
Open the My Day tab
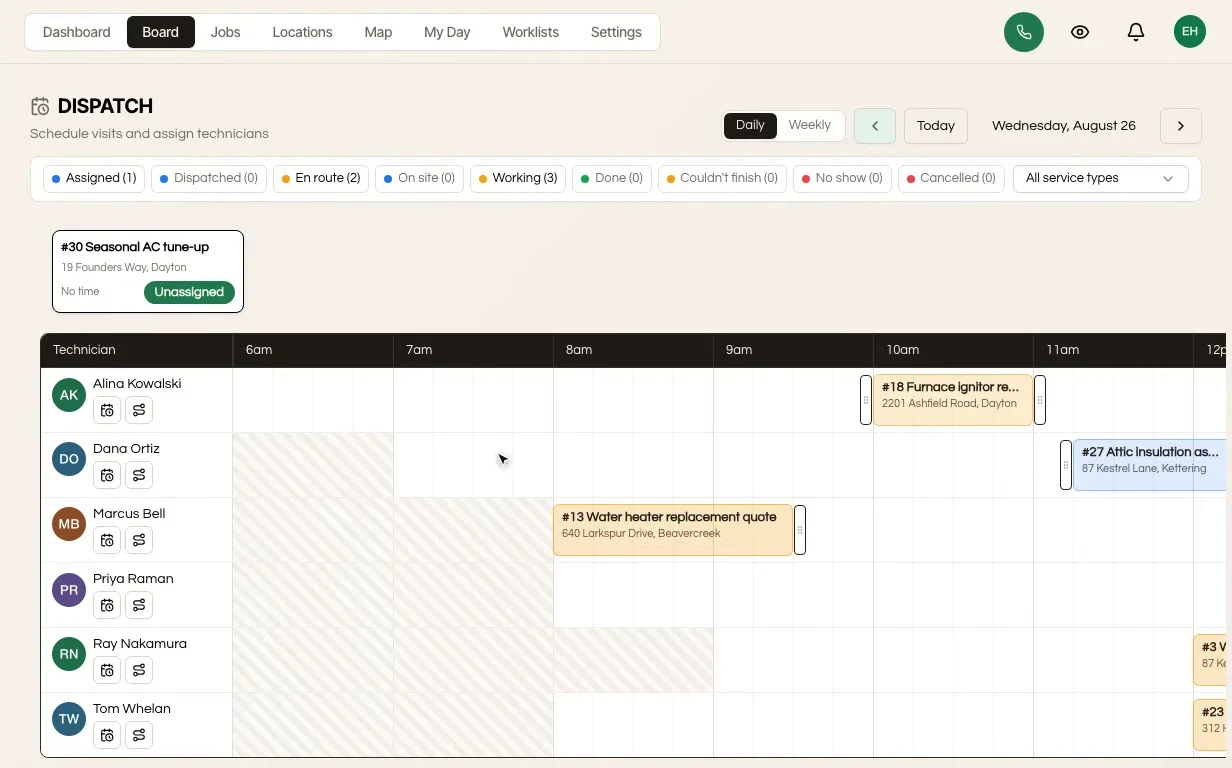coord(447,32)
